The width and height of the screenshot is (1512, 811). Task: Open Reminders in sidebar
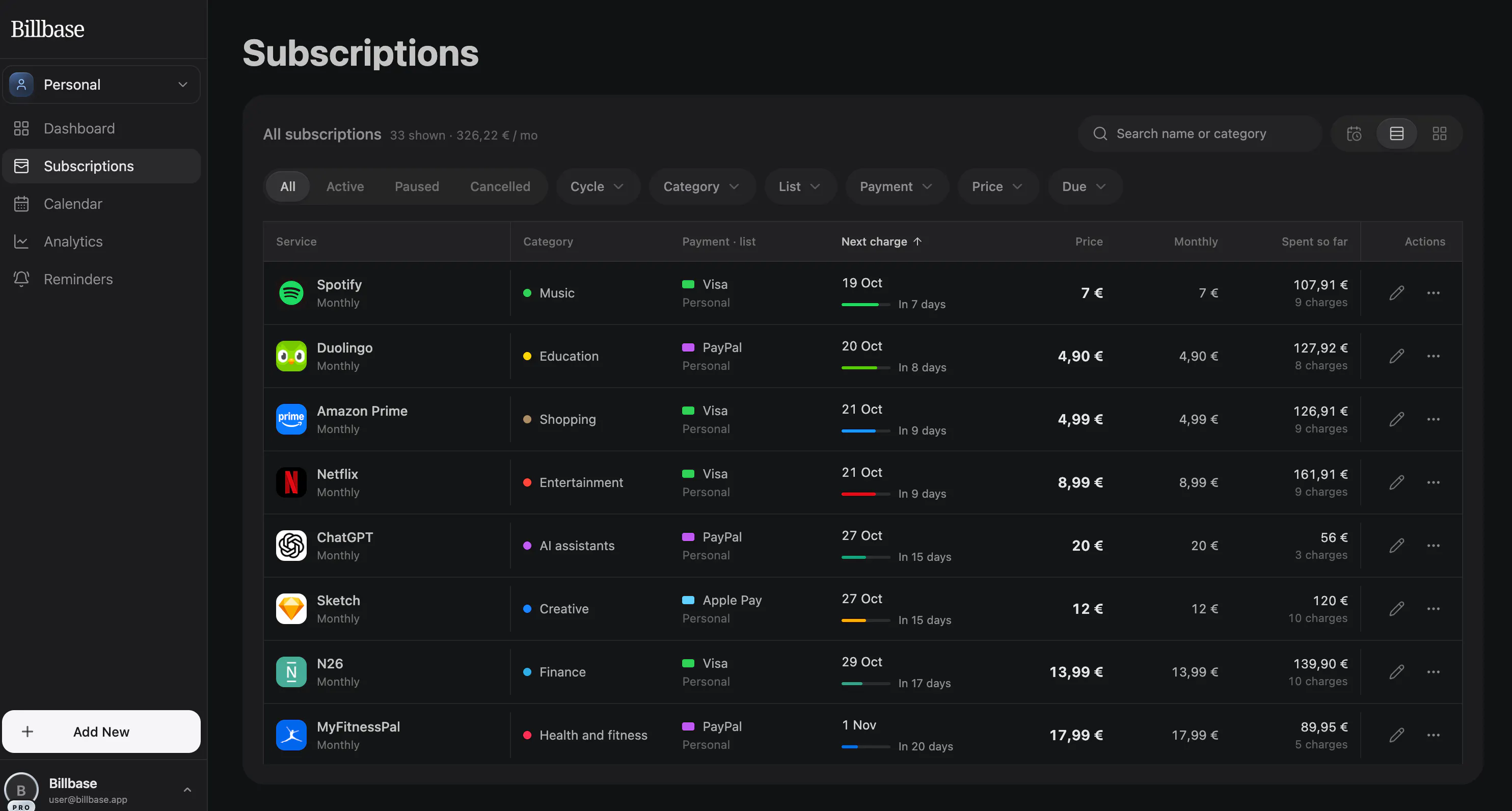(x=101, y=279)
